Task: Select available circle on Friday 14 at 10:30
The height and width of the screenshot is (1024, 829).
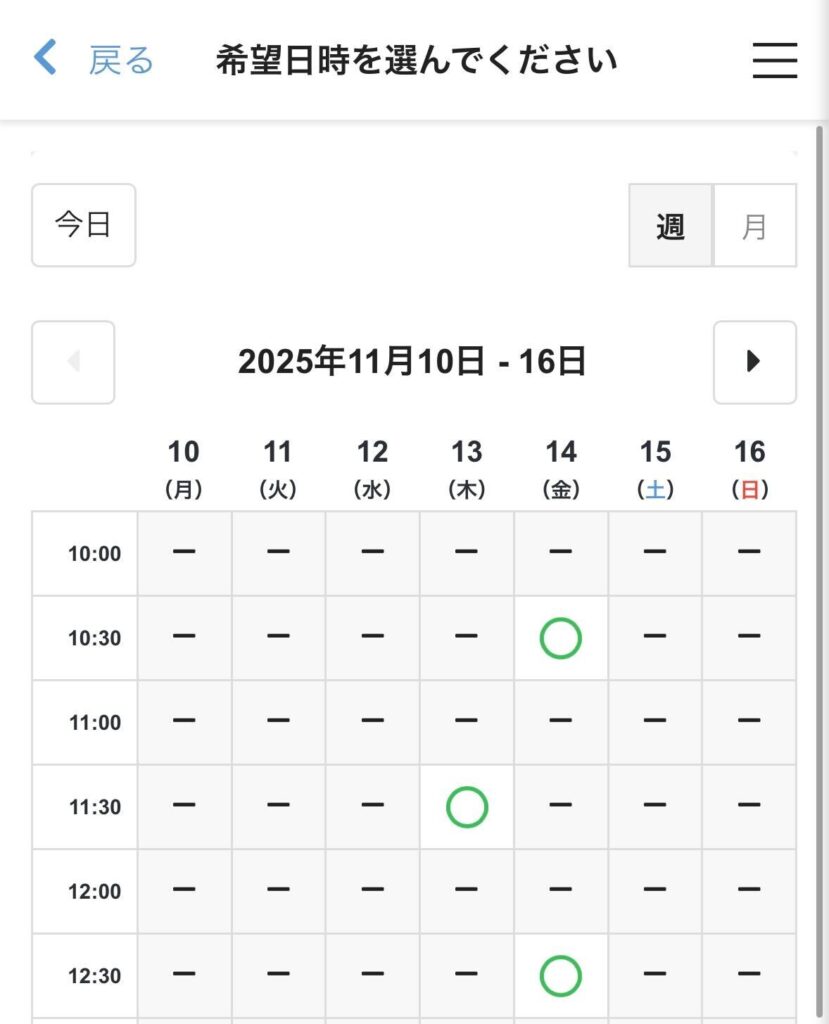Action: [x=561, y=638]
